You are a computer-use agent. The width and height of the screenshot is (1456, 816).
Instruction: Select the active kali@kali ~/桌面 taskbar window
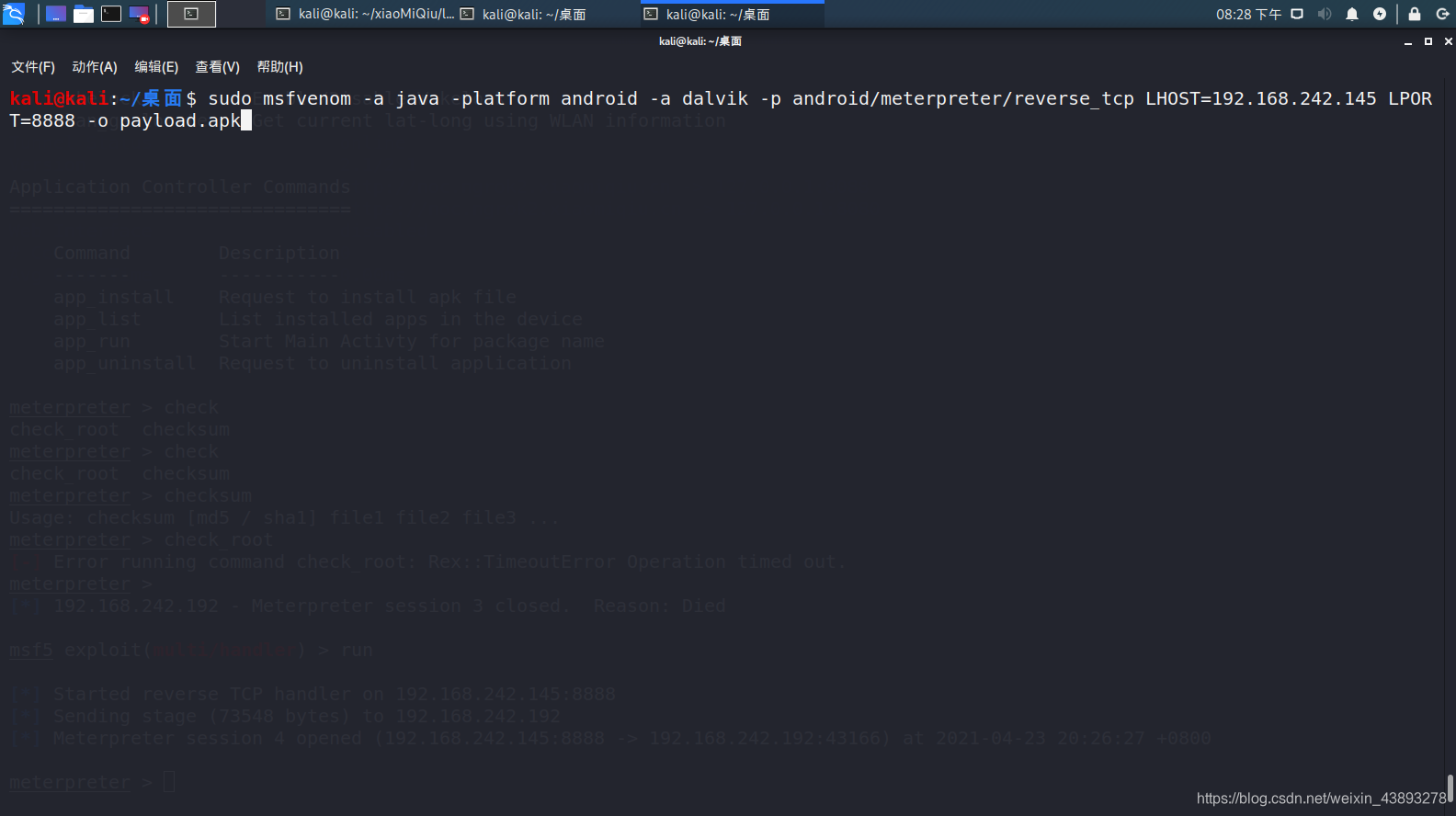tap(732, 14)
